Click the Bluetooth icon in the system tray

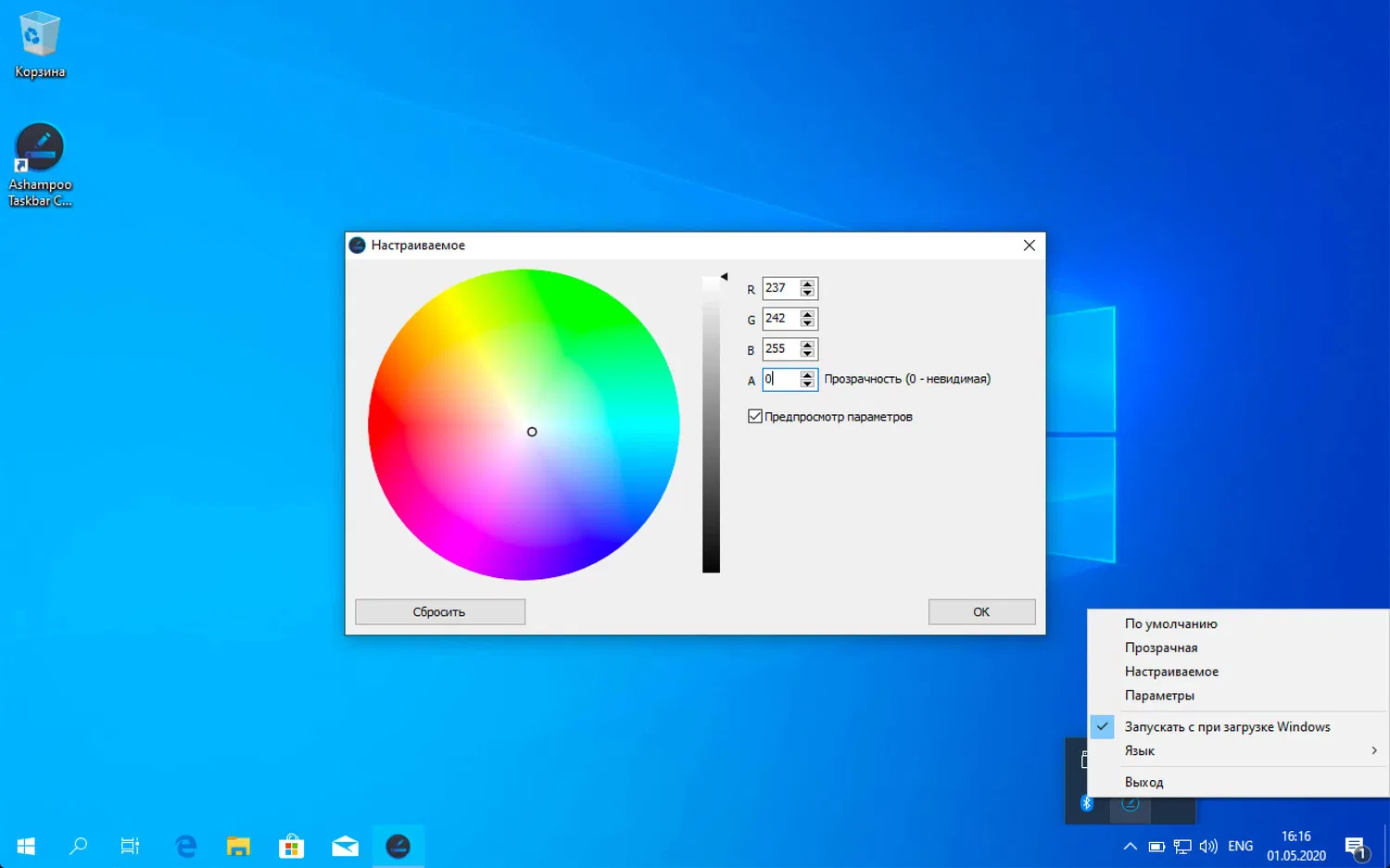(x=1086, y=803)
